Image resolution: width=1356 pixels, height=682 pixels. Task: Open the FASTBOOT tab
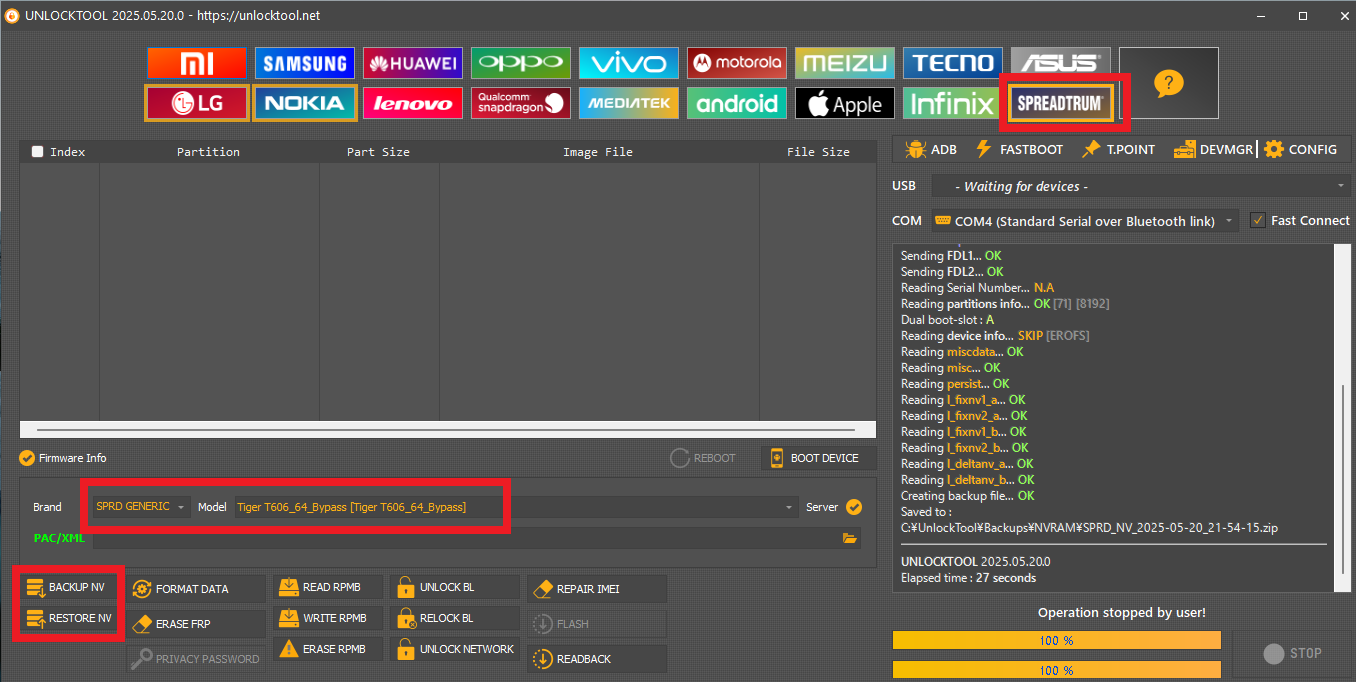click(x=1019, y=149)
